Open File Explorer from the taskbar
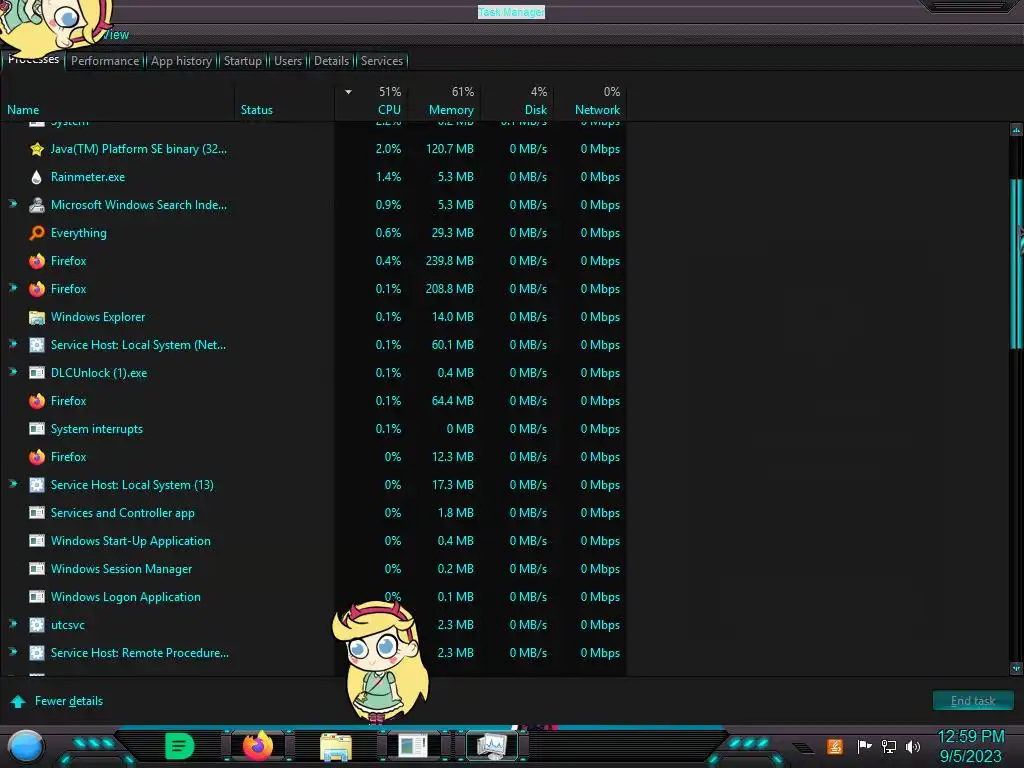This screenshot has width=1024, height=768. pyautogui.click(x=336, y=746)
